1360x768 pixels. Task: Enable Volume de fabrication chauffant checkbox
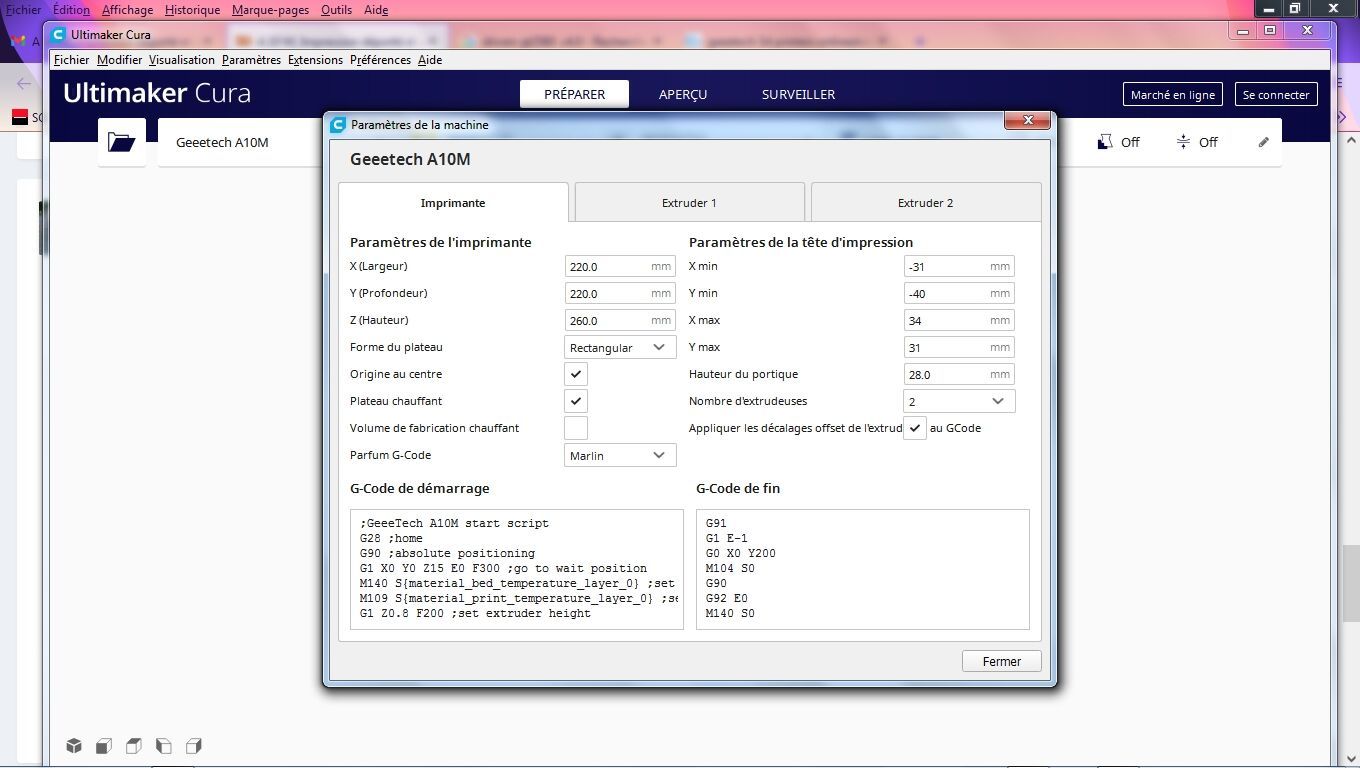coord(576,428)
